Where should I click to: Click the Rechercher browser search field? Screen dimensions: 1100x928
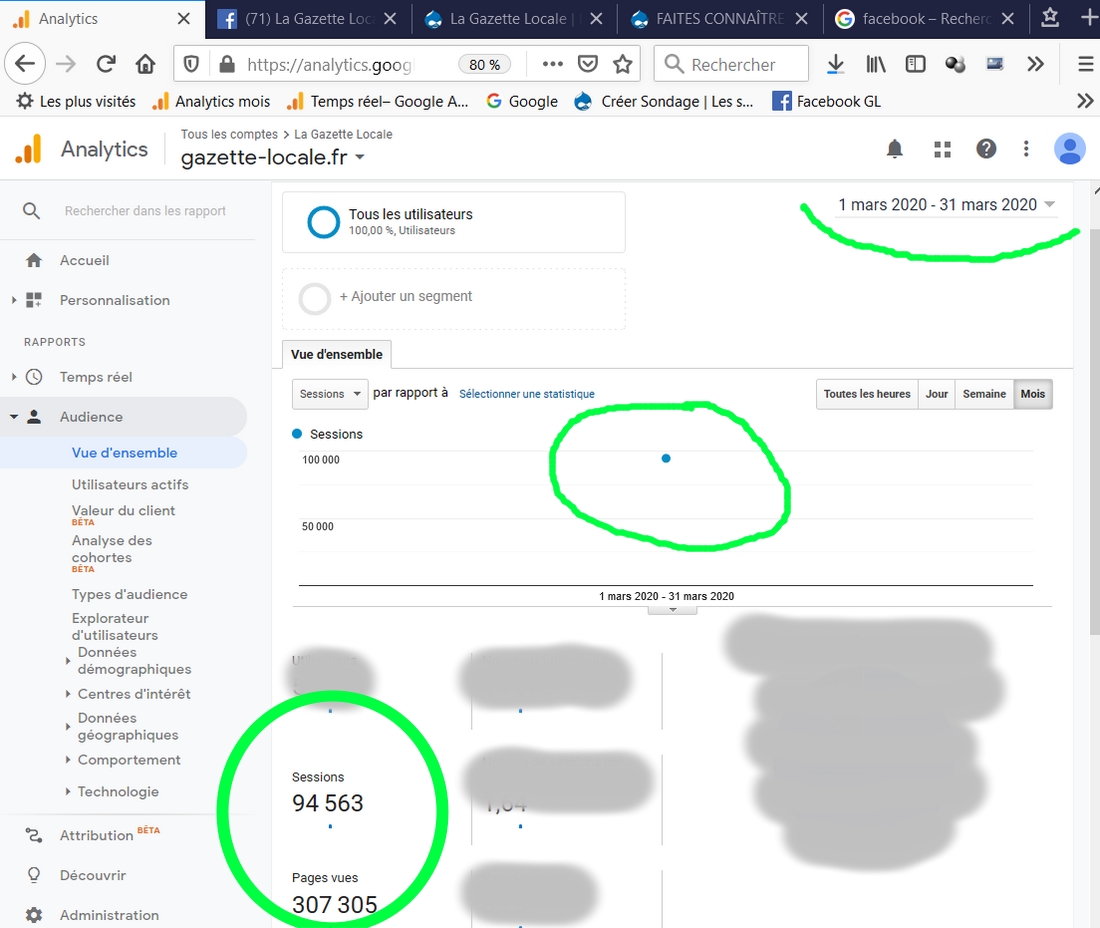(731, 65)
